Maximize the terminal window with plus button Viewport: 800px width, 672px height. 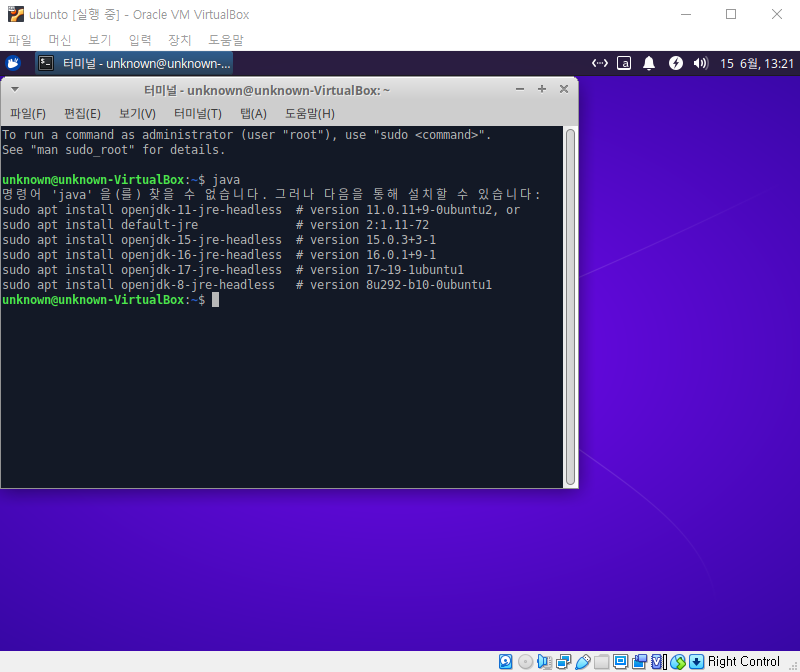(x=542, y=89)
